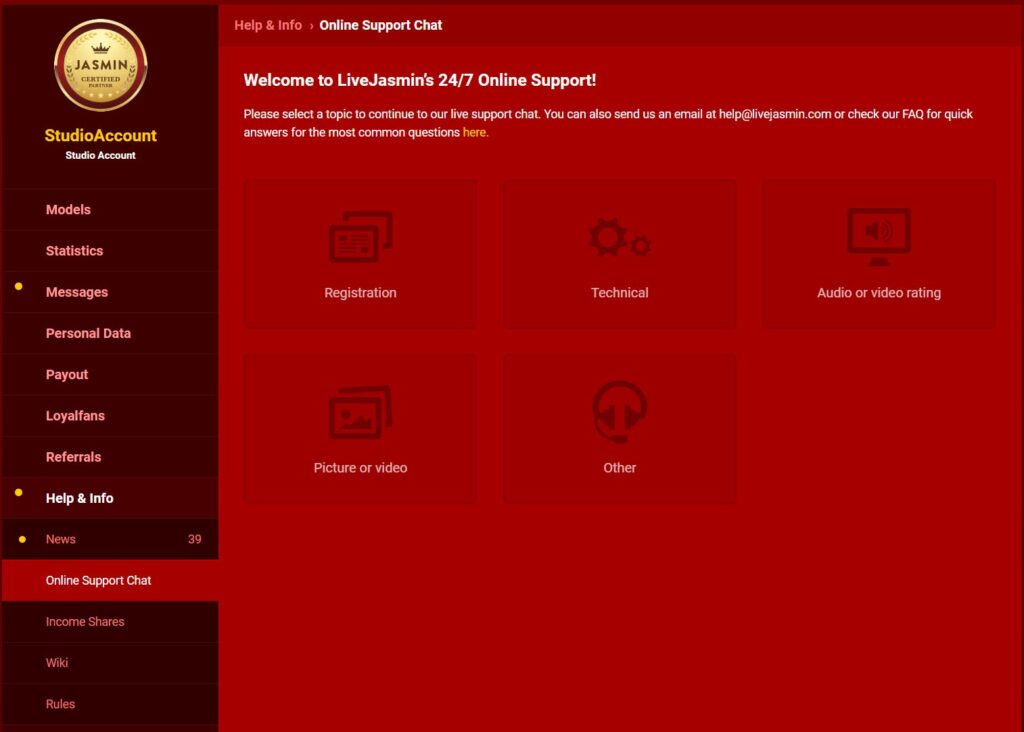Screen dimensions: 1024x732
Task: Open the Wiki submenu item
Action: click(110, 663)
